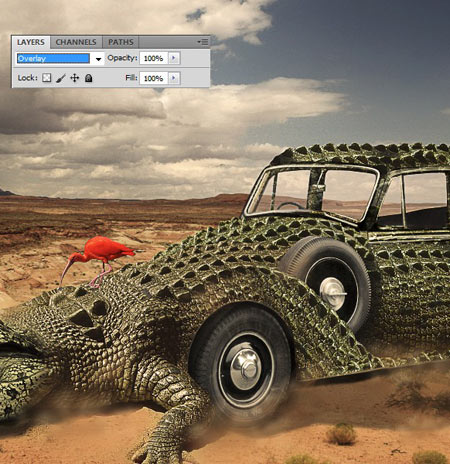Switch to the Layers tab
The width and height of the screenshot is (450, 464).
pyautogui.click(x=31, y=42)
